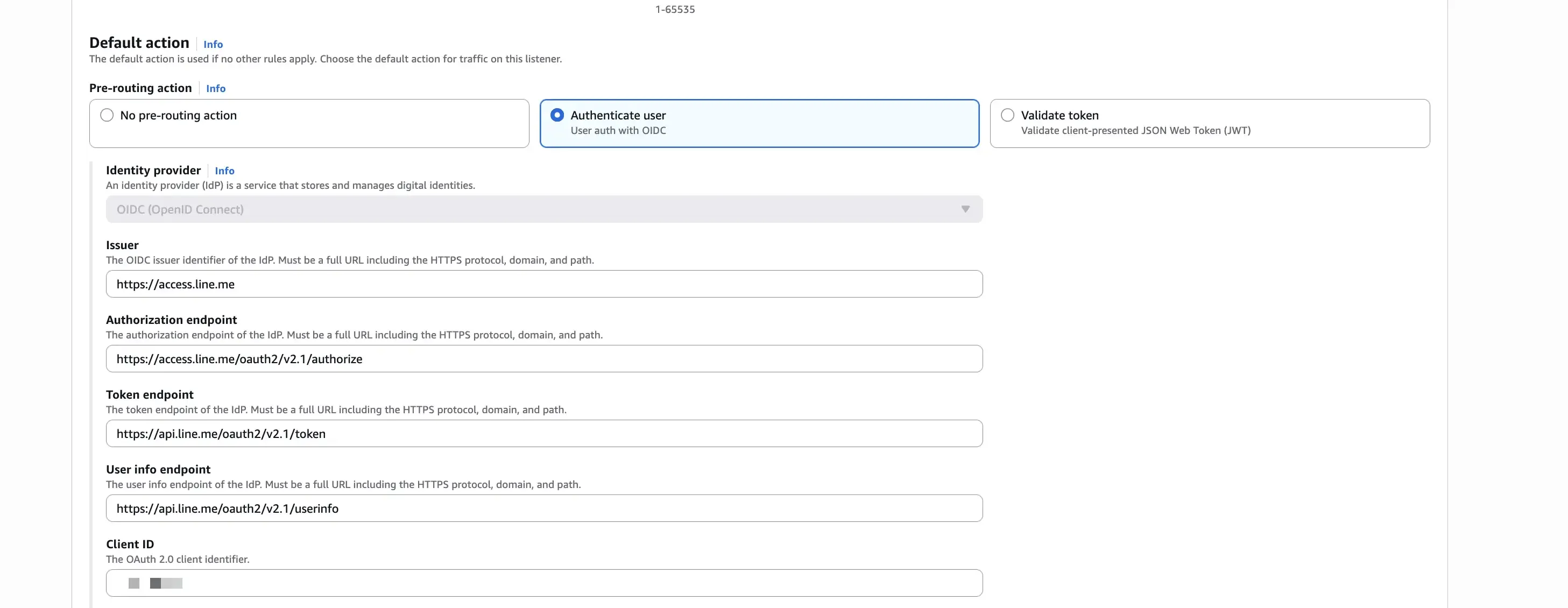Click Info next to Pre-routing action
This screenshot has height=608, width=1568.
click(215, 89)
